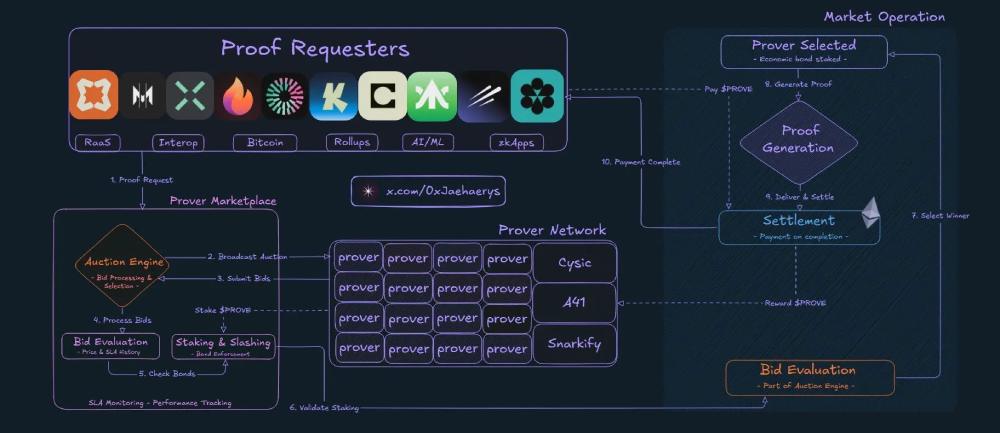Screen dimensions: 1000x433
Task: Select the '6. Validate Staking' label
Action: point(324,407)
